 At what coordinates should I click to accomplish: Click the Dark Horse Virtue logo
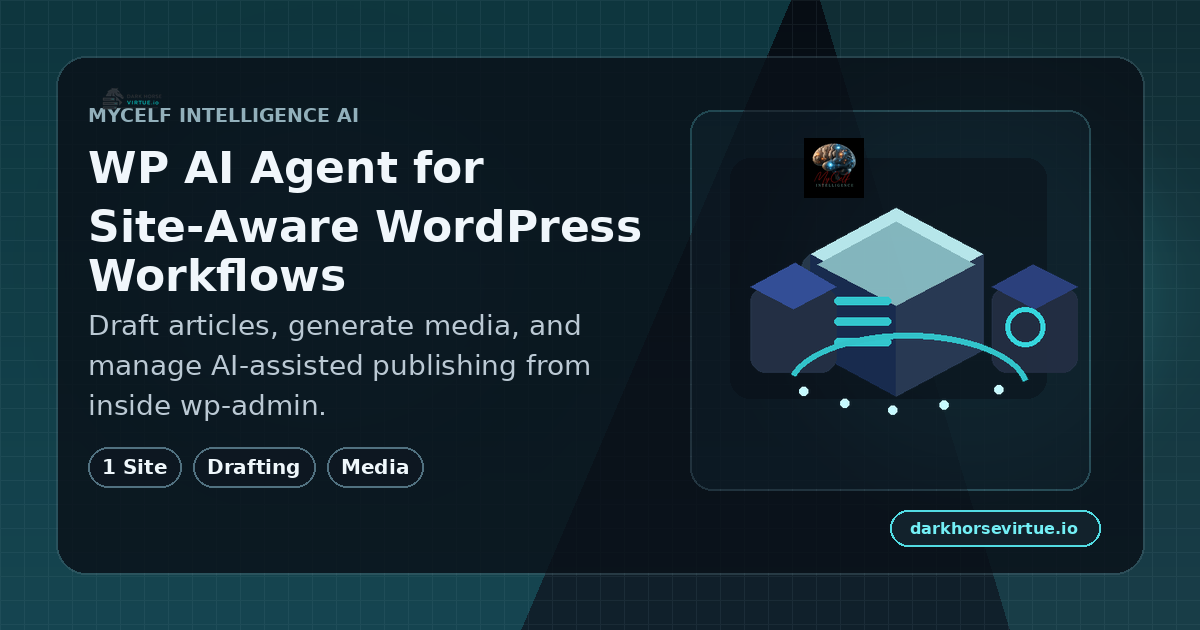132,97
